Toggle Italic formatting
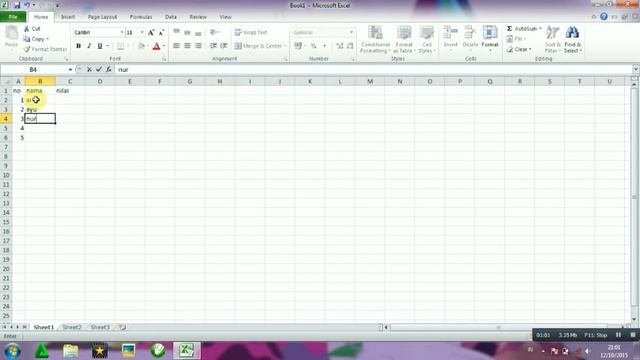The image size is (640, 360). (x=89, y=46)
